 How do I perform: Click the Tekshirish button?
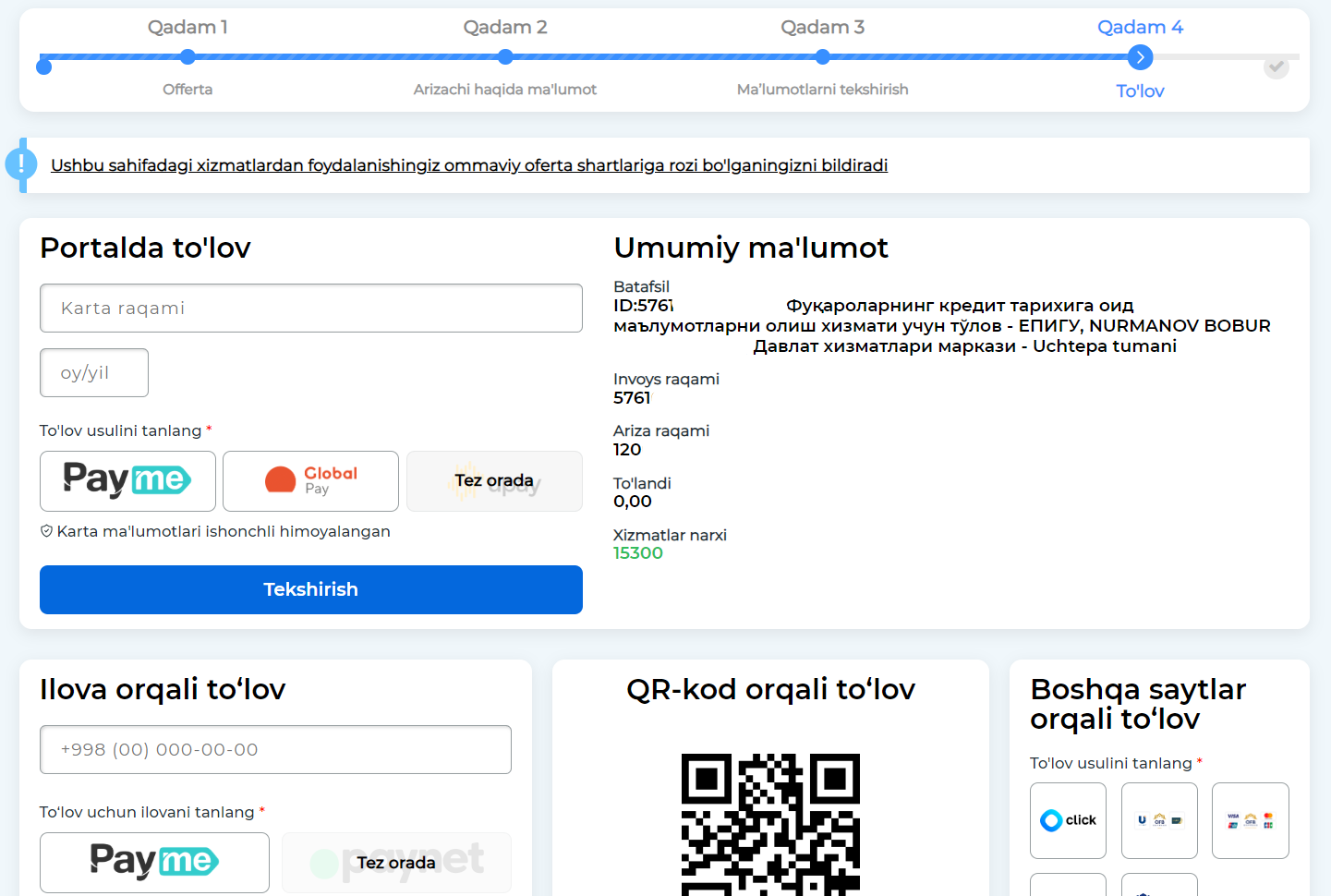point(311,589)
